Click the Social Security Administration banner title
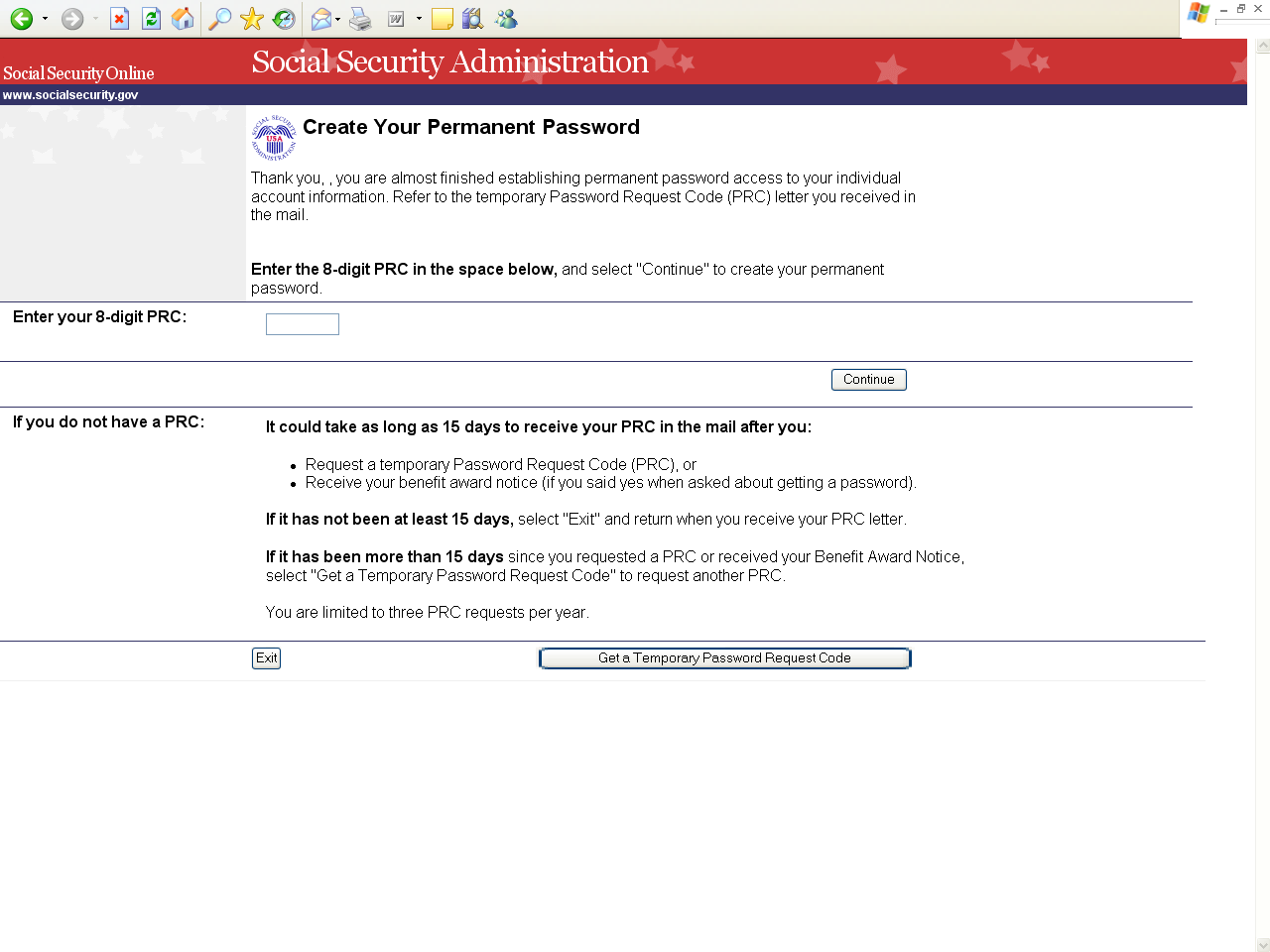 450,61
